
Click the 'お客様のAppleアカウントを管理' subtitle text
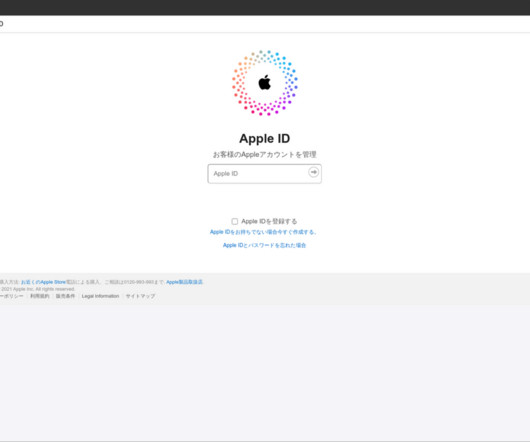click(x=265, y=155)
